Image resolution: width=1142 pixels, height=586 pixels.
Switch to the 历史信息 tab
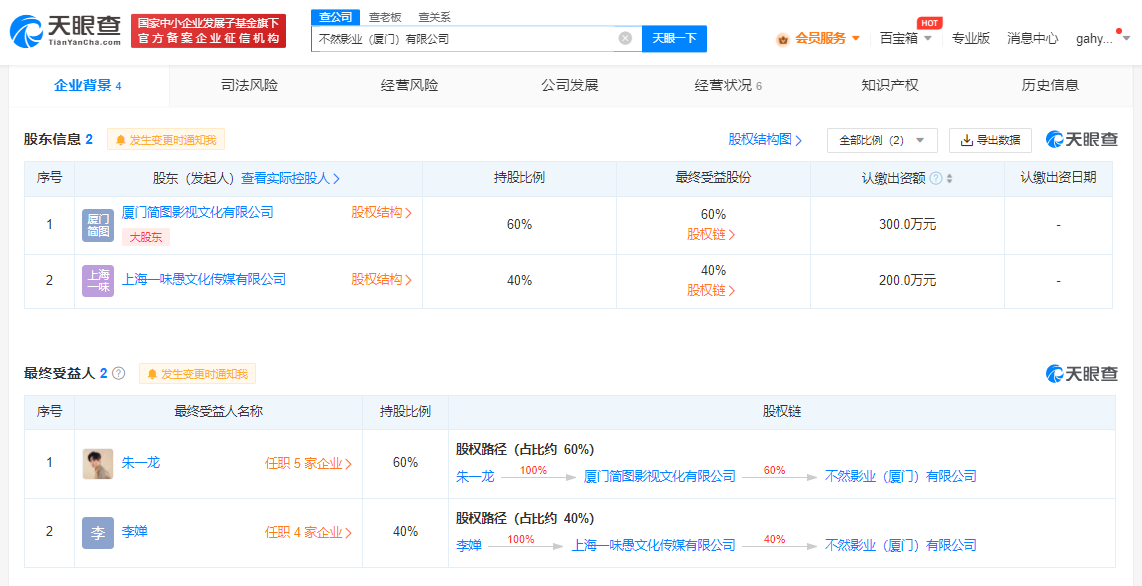[x=1050, y=86]
